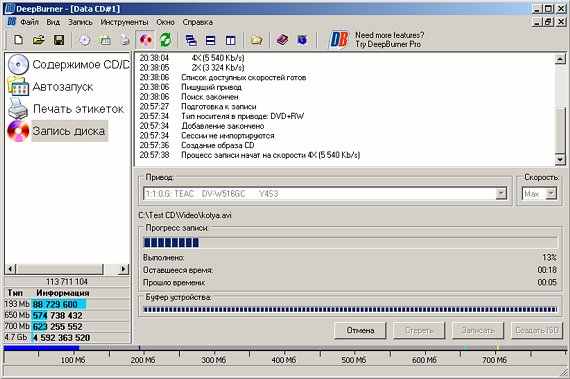Click the 650 Mb row value 574 738 432
570x379 pixels.
[x=57, y=315]
